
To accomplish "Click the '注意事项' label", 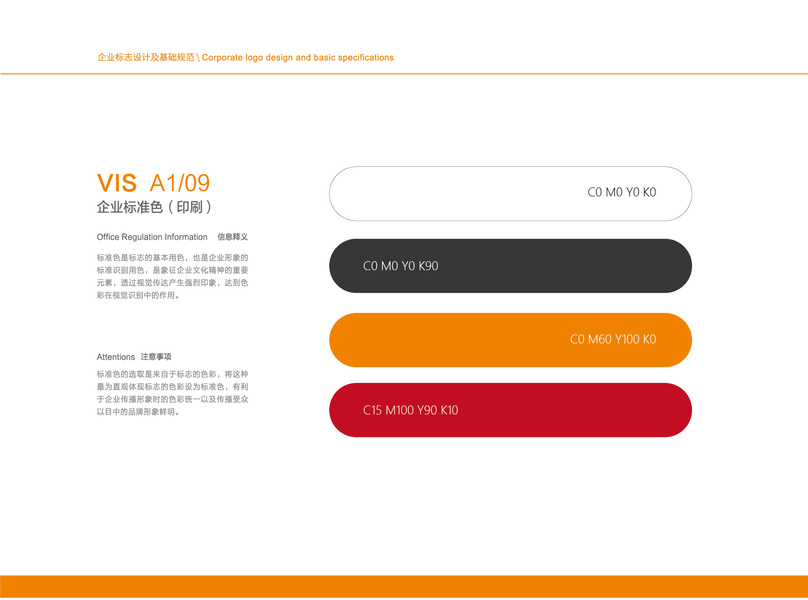I will coord(156,357).
